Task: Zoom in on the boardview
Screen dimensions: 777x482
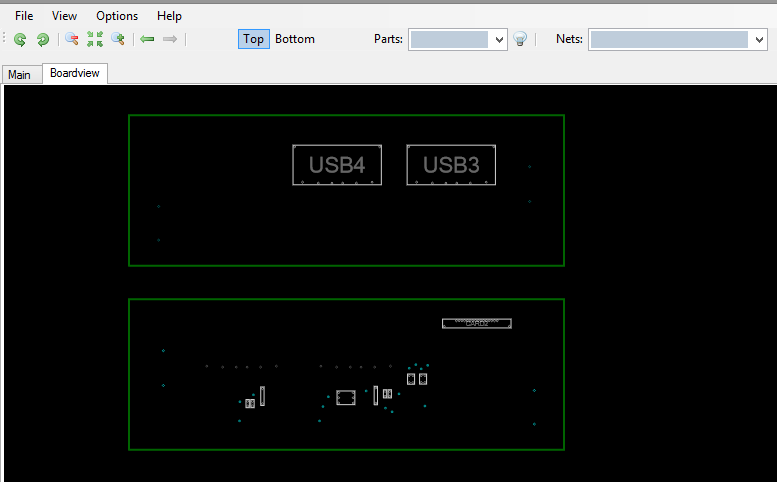Action: pyautogui.click(x=118, y=39)
